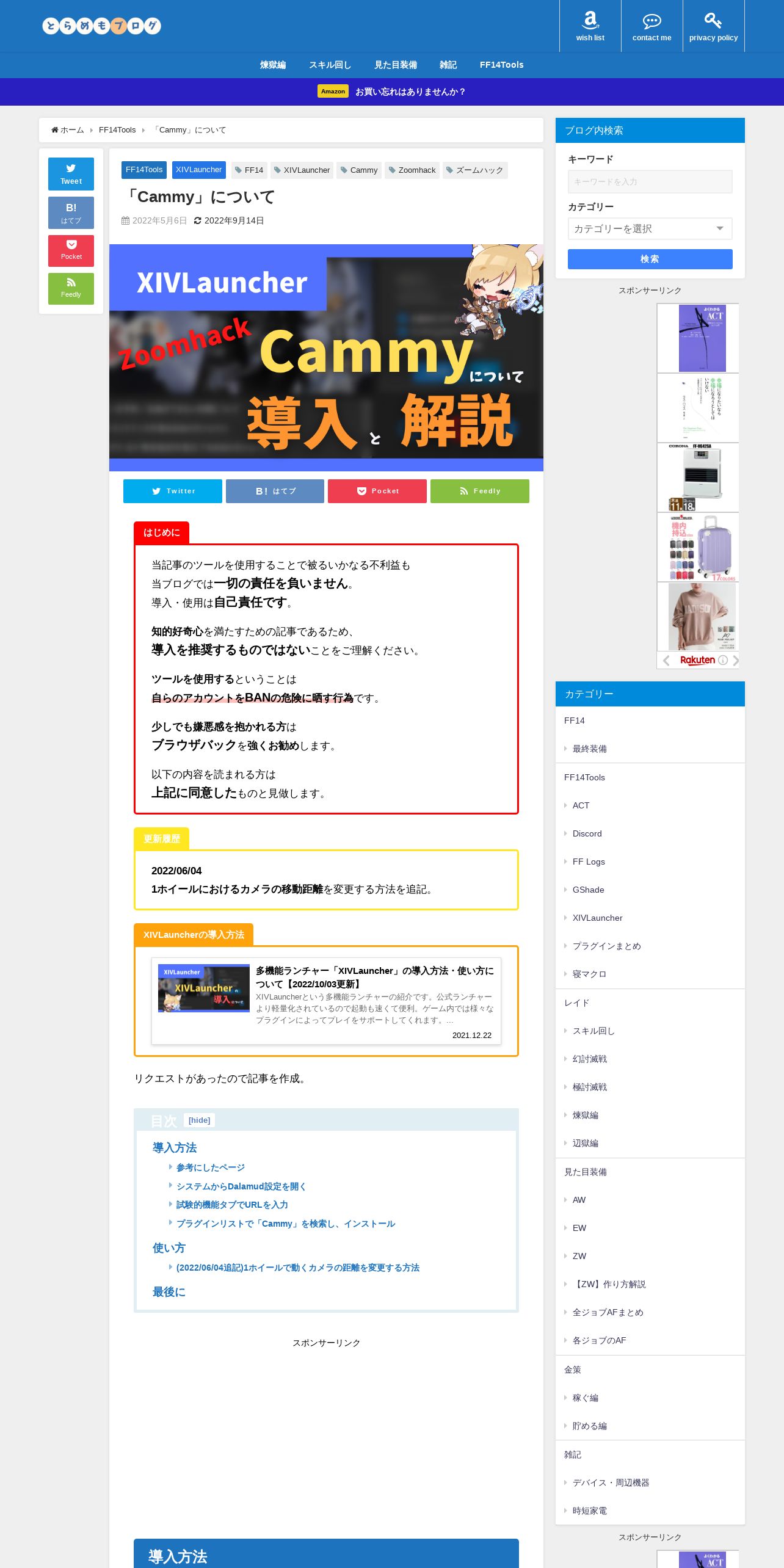This screenshot has width=784, height=1568.
Task: Open the XIVLauncher related article card
Action: pos(326,1001)
